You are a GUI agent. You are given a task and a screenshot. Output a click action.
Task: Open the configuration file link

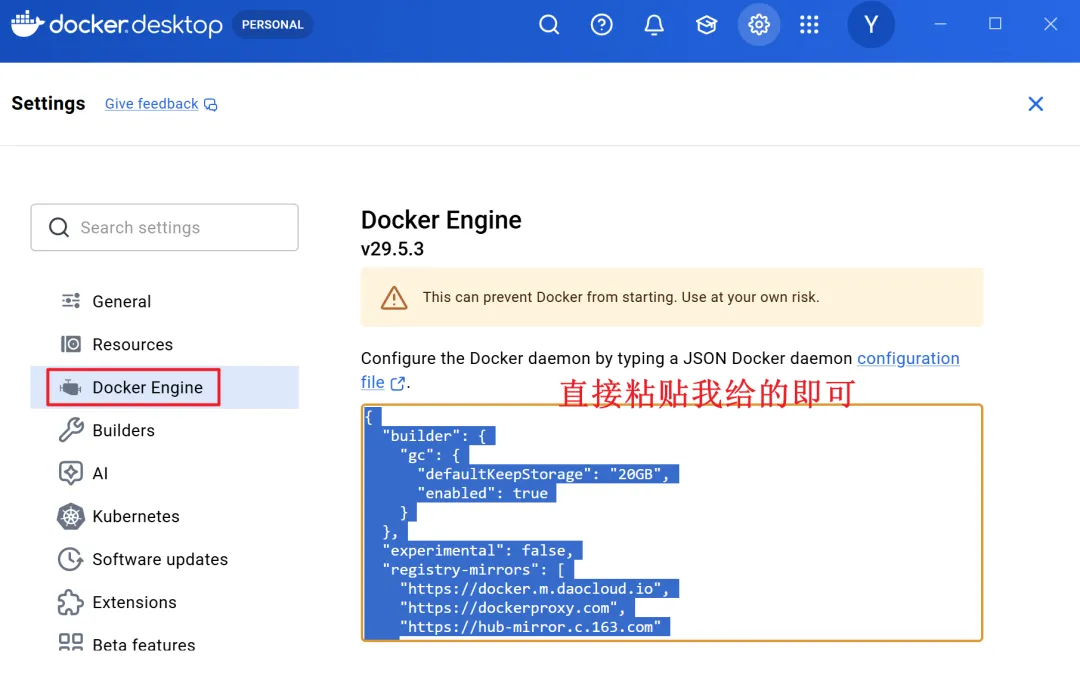[908, 358]
